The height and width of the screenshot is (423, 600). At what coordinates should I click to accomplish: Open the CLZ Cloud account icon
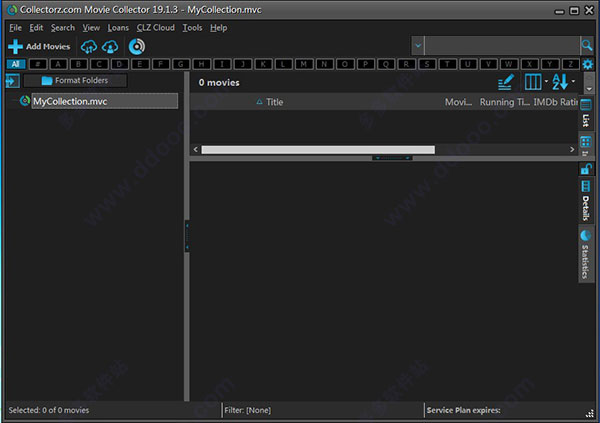click(110, 47)
